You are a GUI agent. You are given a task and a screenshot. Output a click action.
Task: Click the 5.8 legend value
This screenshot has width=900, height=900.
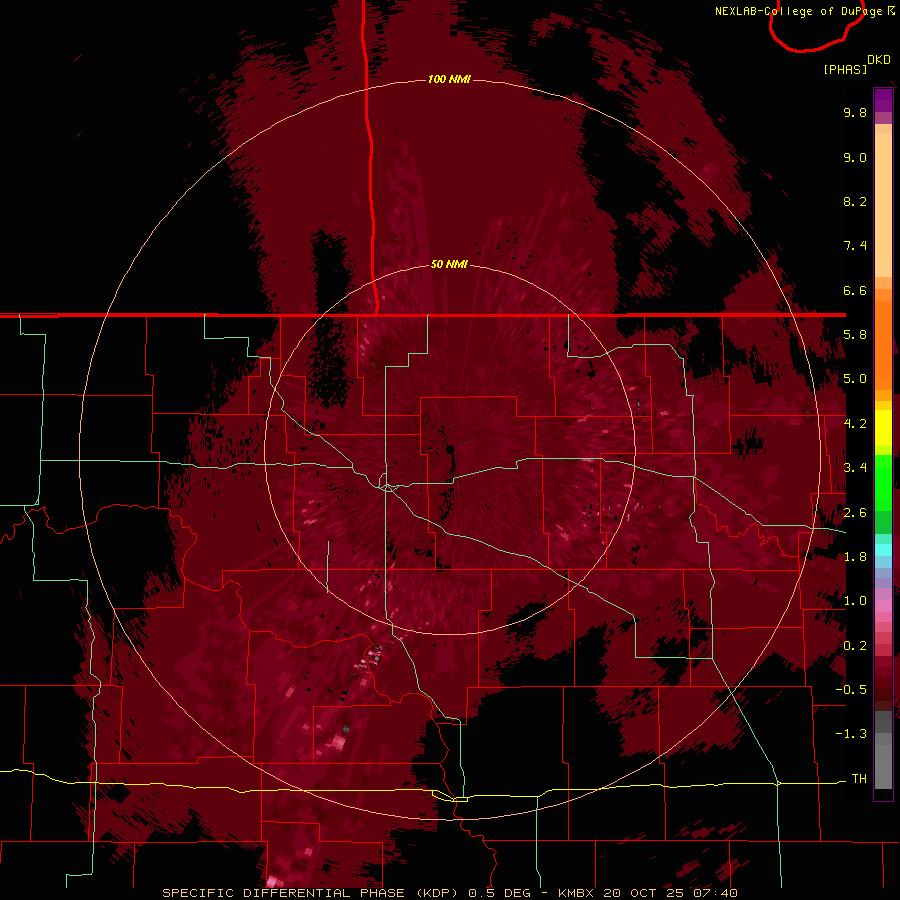855,335
